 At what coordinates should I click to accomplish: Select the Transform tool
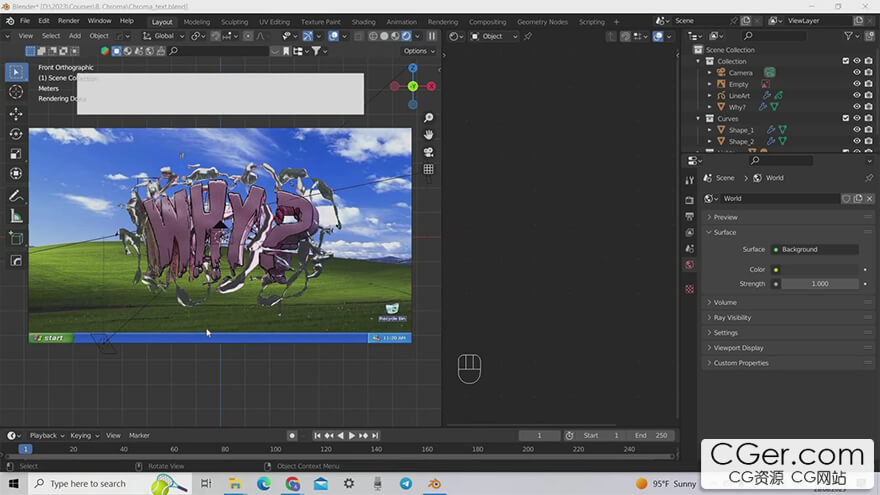[x=16, y=173]
